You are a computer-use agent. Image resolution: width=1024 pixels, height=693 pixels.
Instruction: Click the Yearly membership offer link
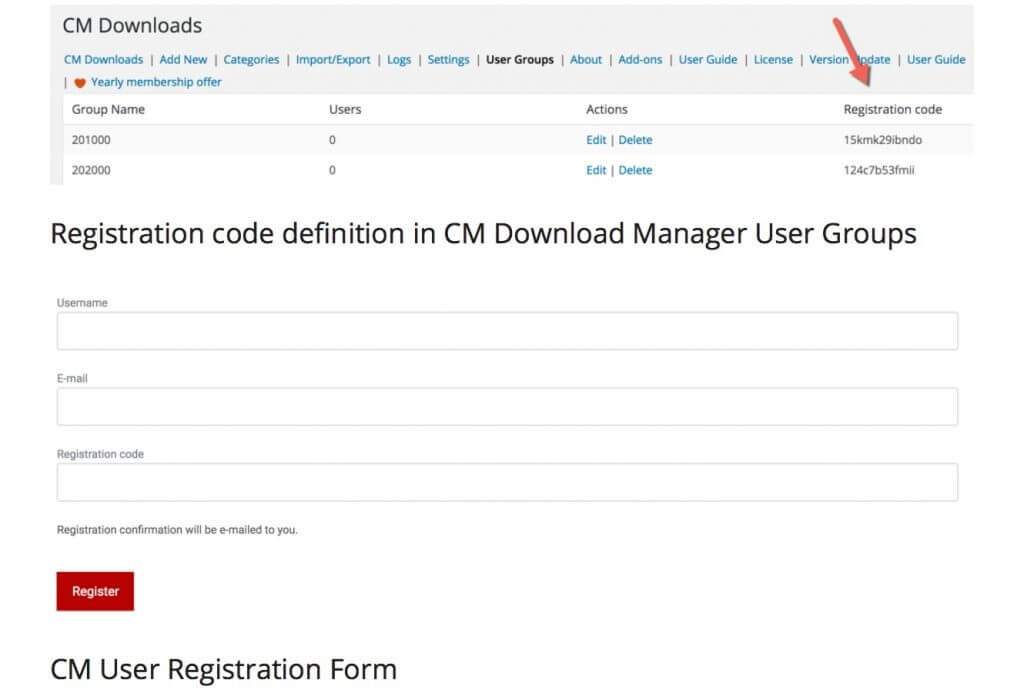click(x=156, y=82)
